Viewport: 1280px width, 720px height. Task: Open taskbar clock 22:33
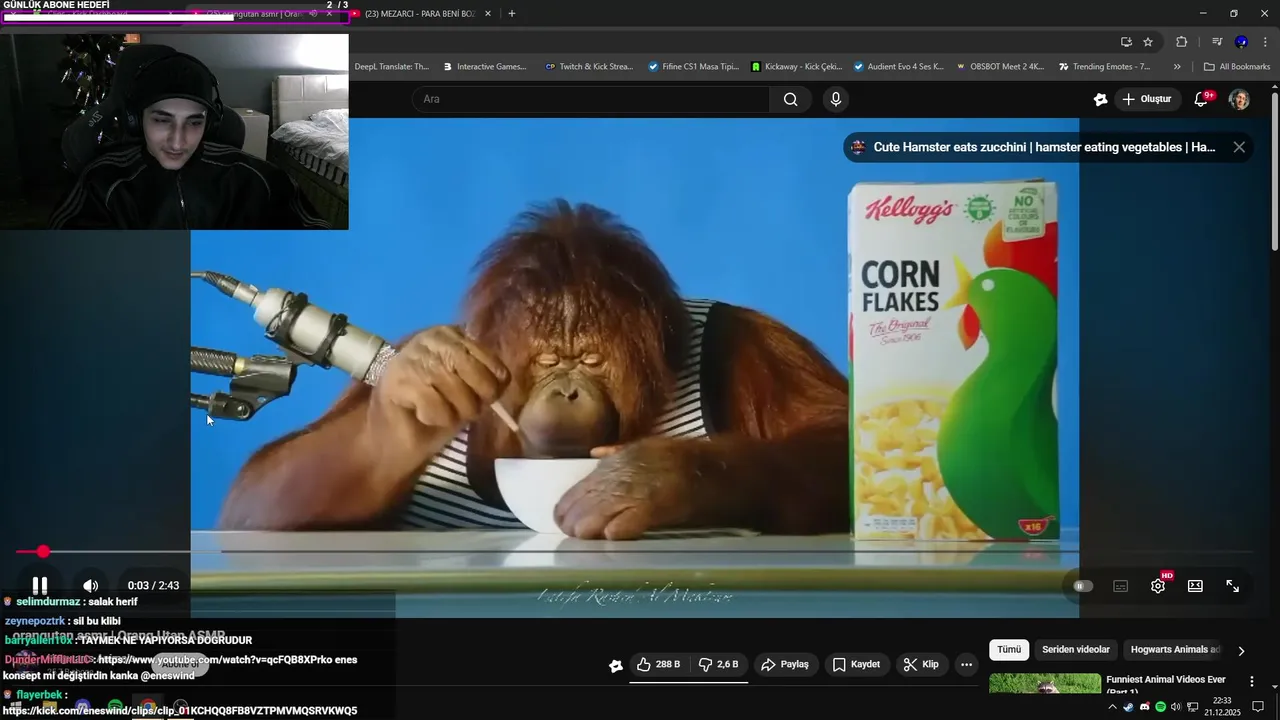point(1221,706)
